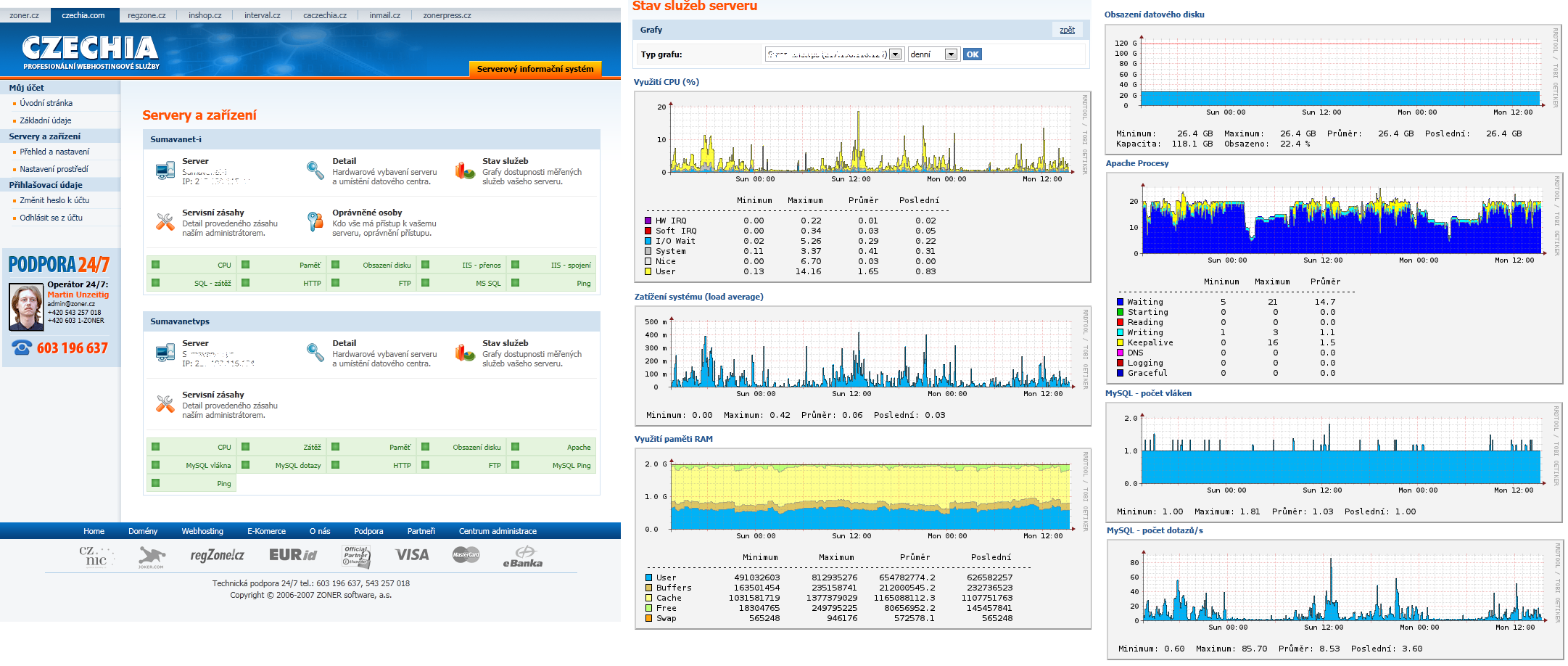Click Obsazení disku status in Sumavanet-i
The image size is (1568, 666).
(x=371, y=265)
